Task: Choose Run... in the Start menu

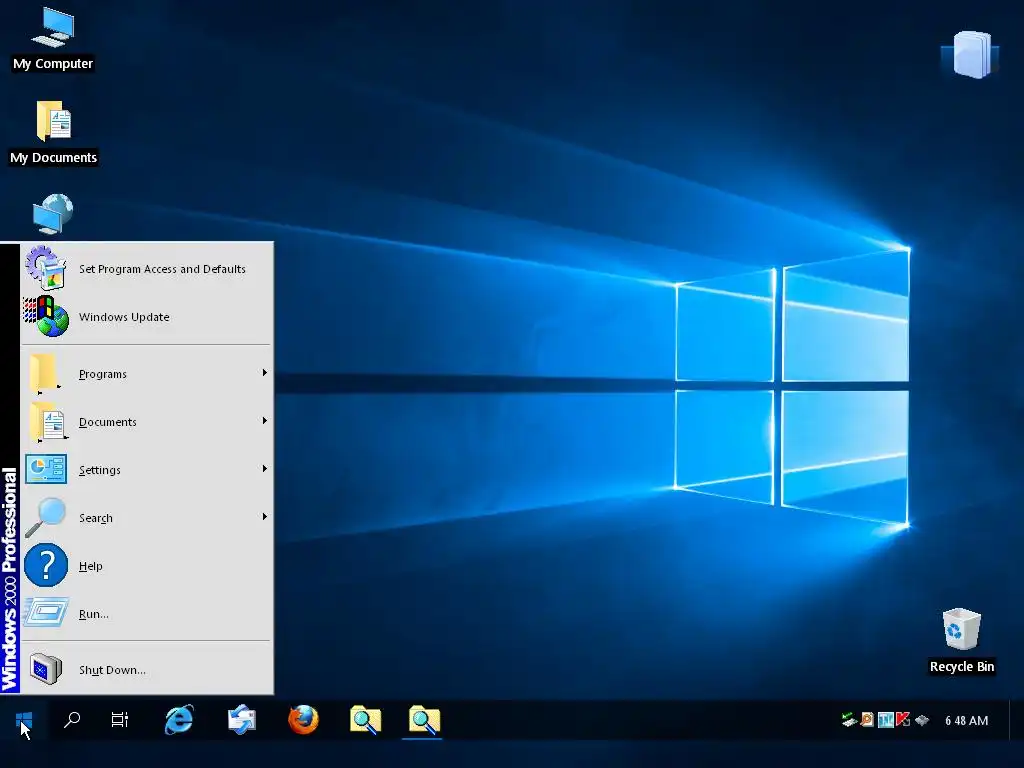Action: (148, 614)
